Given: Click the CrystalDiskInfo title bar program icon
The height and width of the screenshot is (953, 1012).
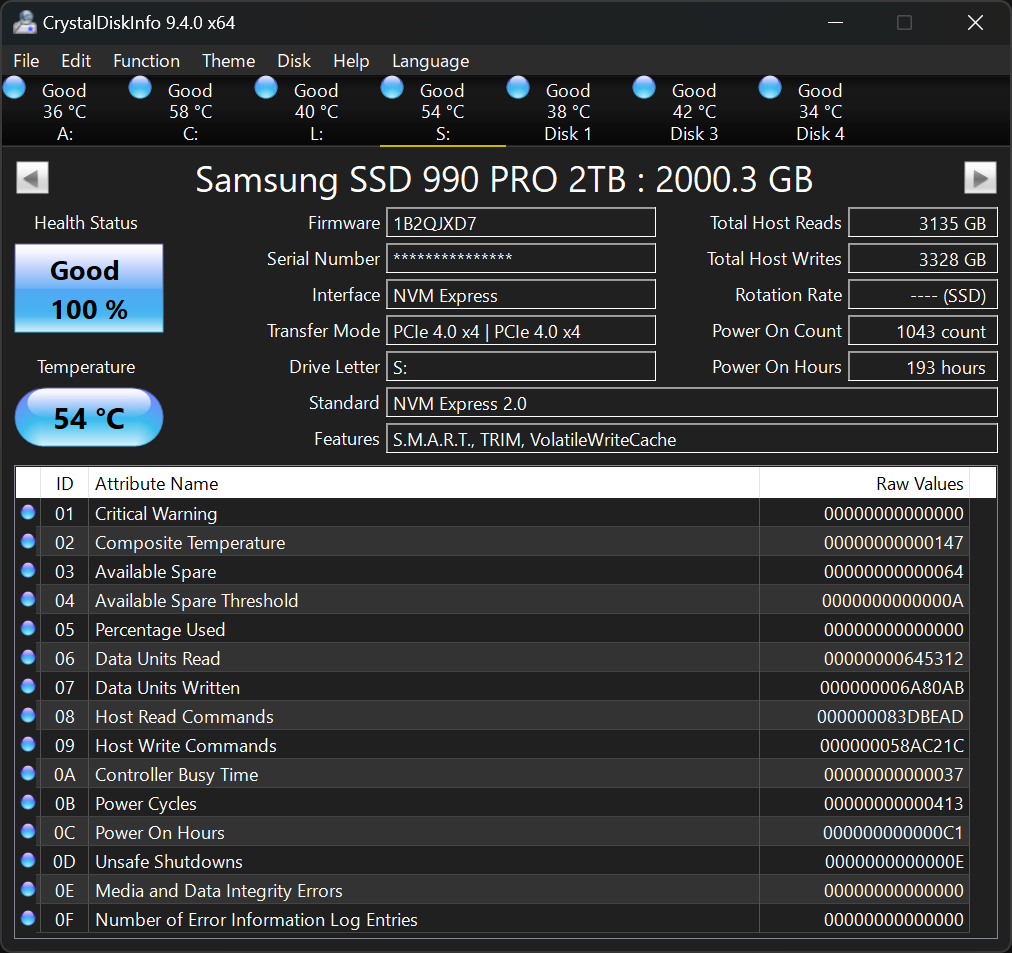Looking at the screenshot, I should point(24,22).
